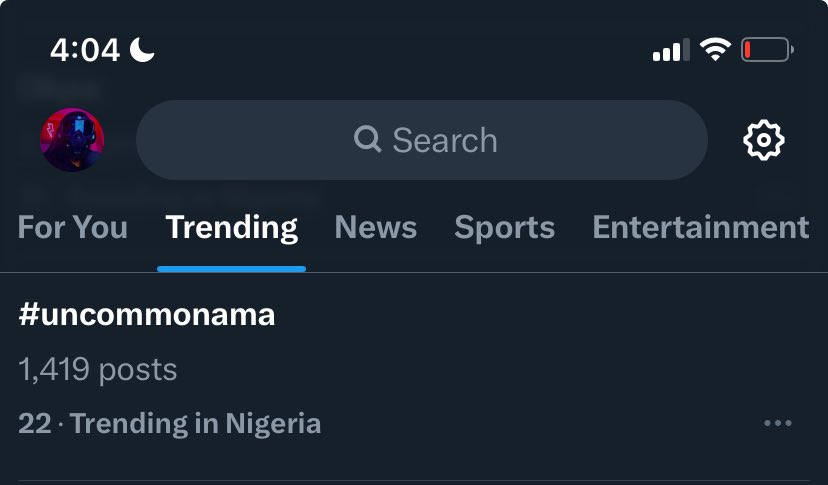Tap the 1,419 posts count
828x485 pixels.
pyautogui.click(x=98, y=369)
